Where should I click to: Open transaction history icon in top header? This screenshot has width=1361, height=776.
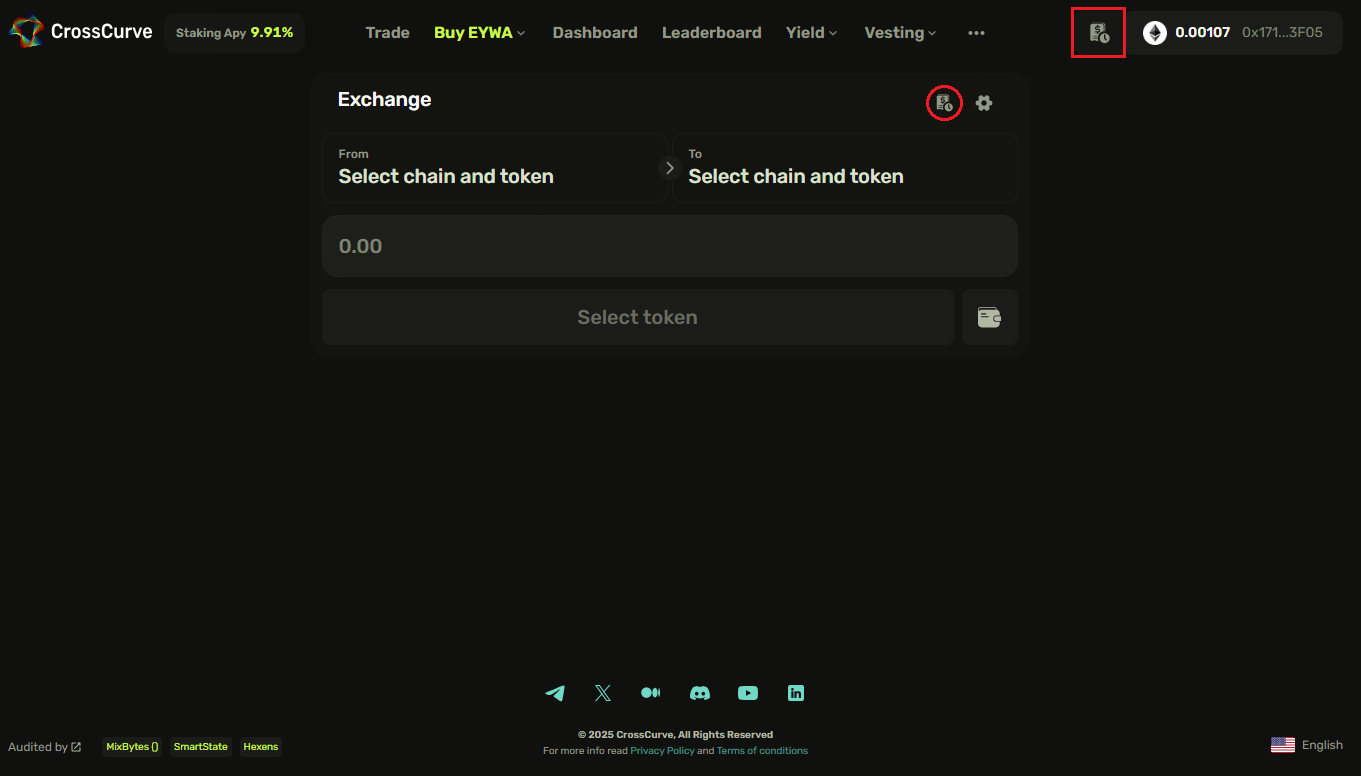[1098, 33]
